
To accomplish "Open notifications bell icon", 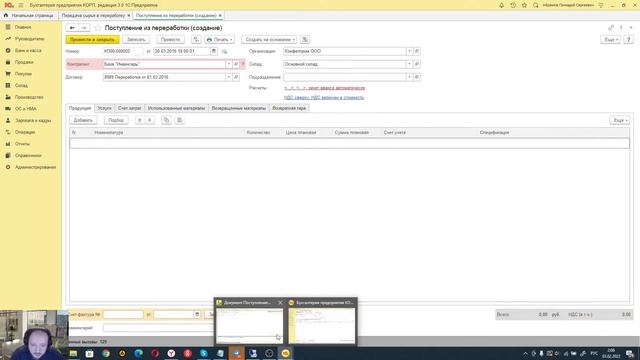I will click(501, 5).
